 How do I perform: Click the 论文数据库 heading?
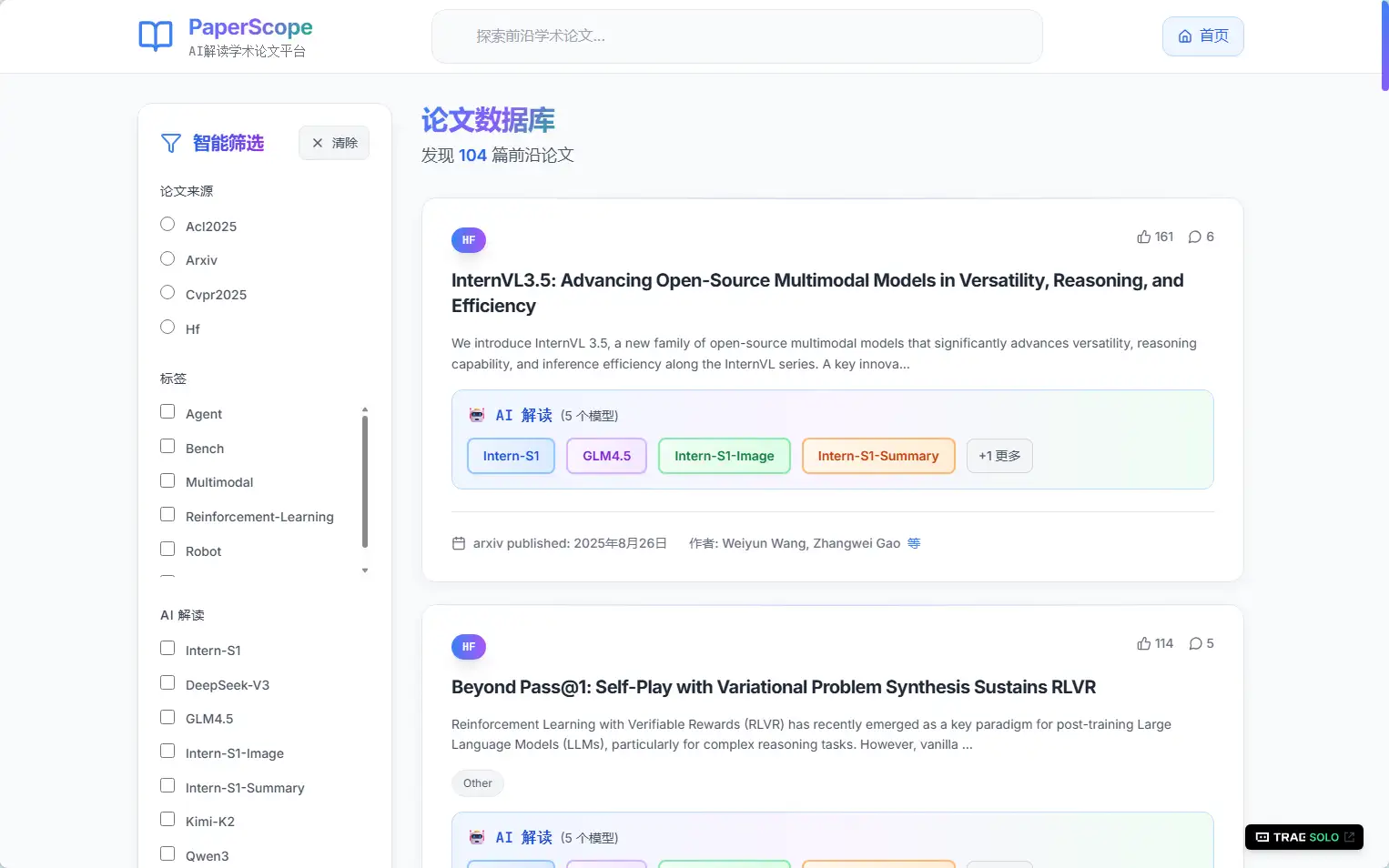point(488,120)
